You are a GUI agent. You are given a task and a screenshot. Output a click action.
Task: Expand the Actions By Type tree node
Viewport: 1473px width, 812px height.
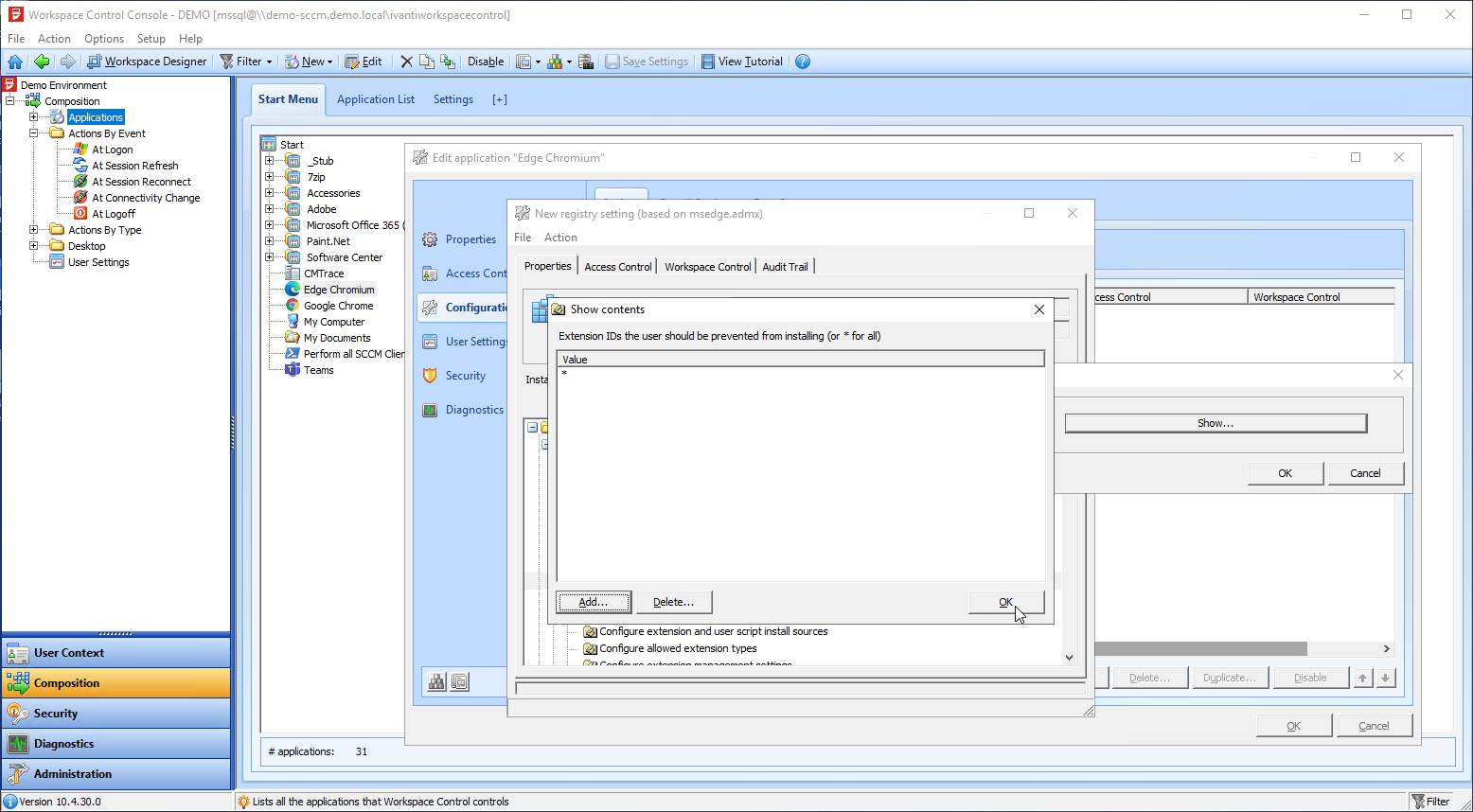[34, 230]
